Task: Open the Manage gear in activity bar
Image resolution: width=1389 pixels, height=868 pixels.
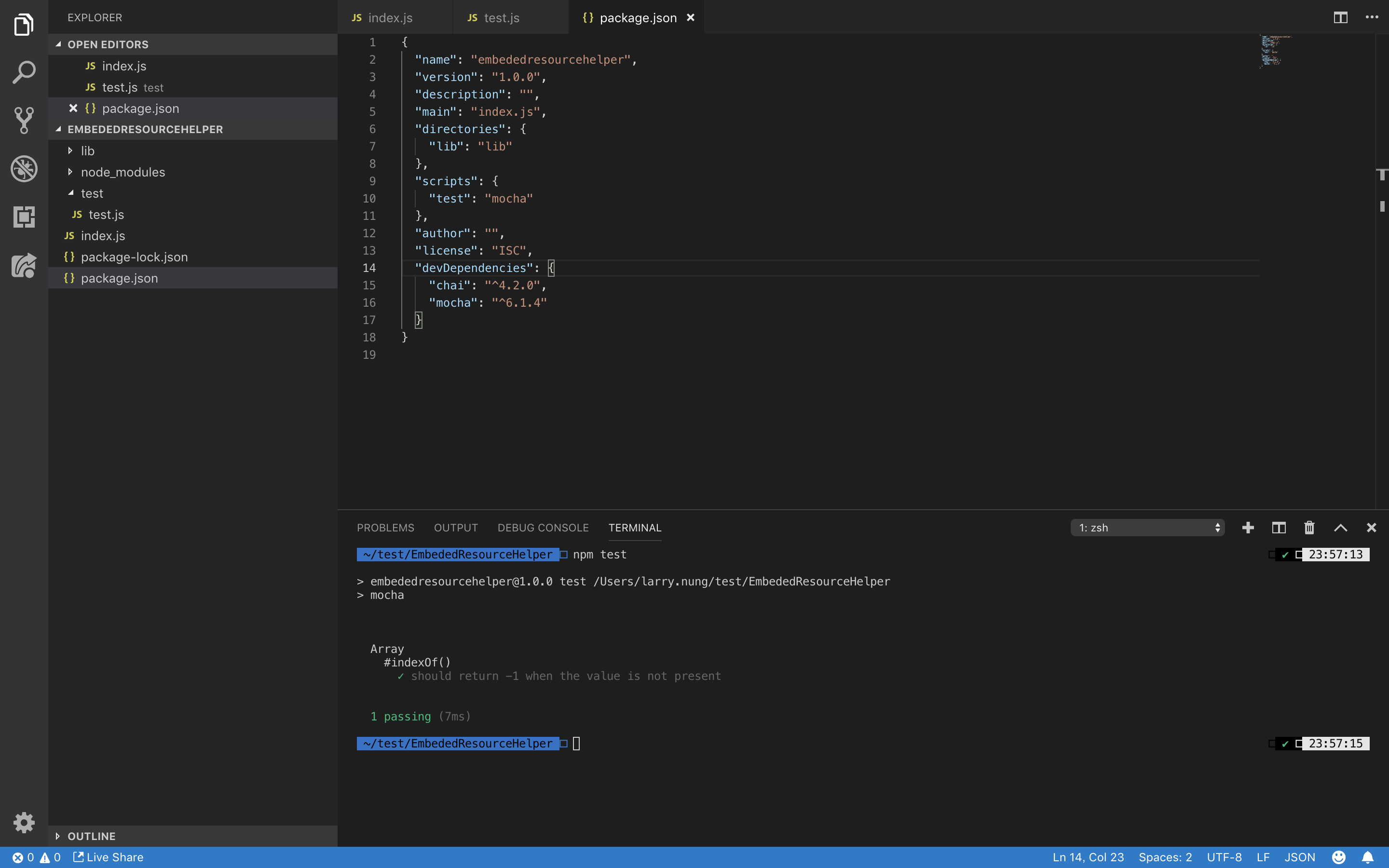Action: [24, 822]
